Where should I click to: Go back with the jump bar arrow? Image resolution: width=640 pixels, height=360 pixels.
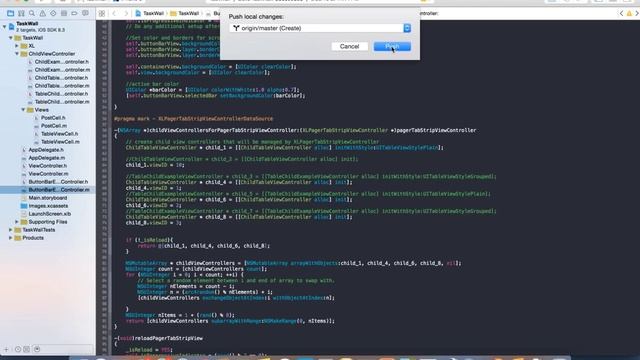tap(114, 13)
